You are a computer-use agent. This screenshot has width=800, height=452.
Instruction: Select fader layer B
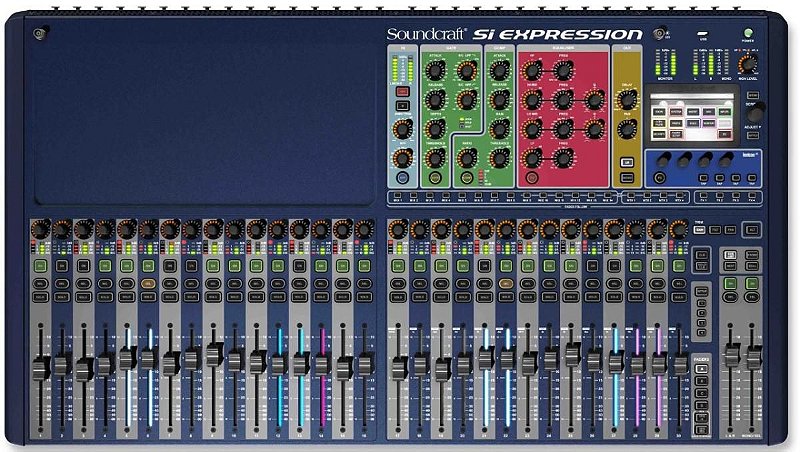click(702, 381)
